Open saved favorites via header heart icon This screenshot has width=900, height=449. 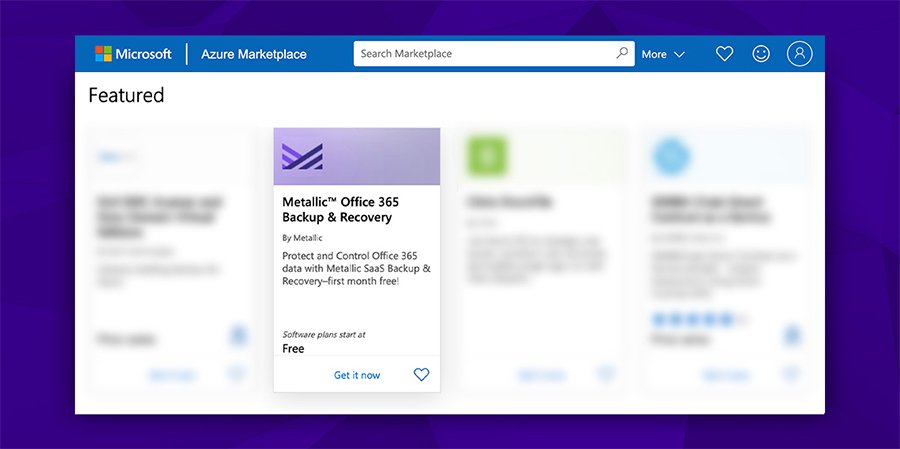tap(725, 54)
